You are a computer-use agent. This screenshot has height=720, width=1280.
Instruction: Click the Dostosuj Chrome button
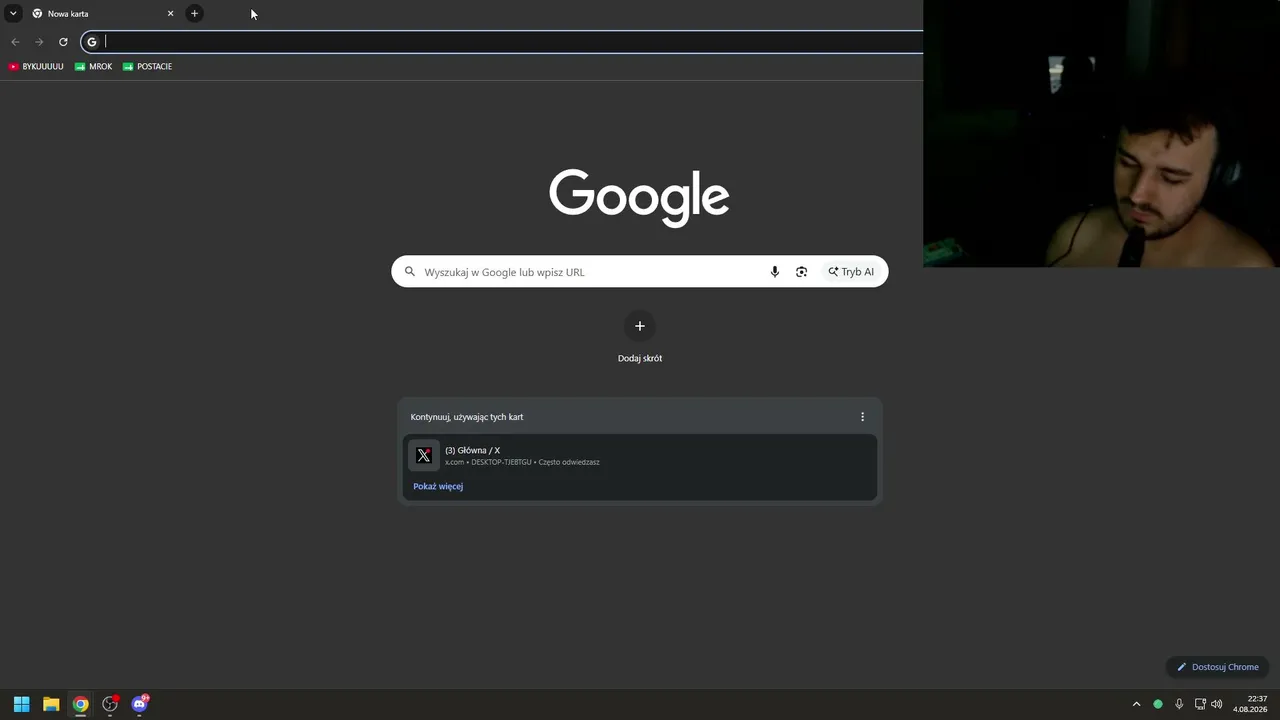[1217, 667]
